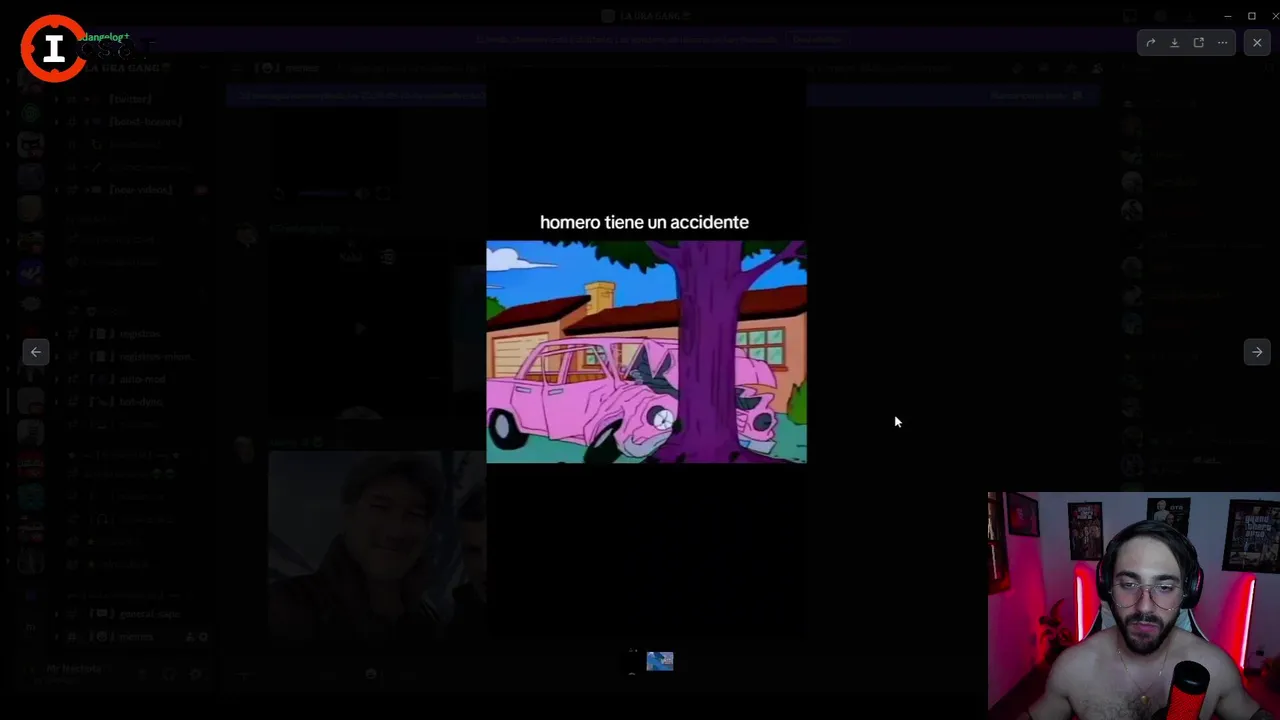The height and width of the screenshot is (720, 1280).
Task: Close the image viewer overlay
Action: click(x=1257, y=43)
